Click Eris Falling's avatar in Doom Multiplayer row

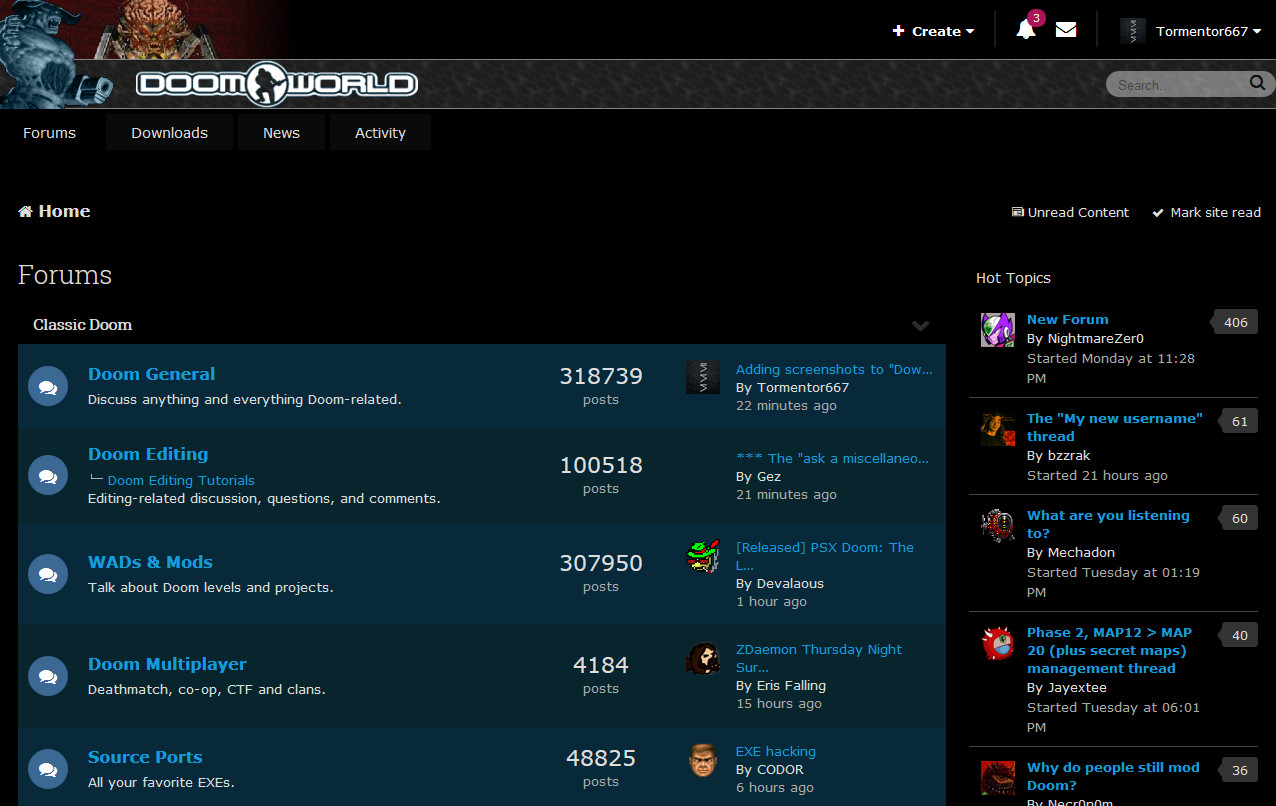pyautogui.click(x=703, y=658)
